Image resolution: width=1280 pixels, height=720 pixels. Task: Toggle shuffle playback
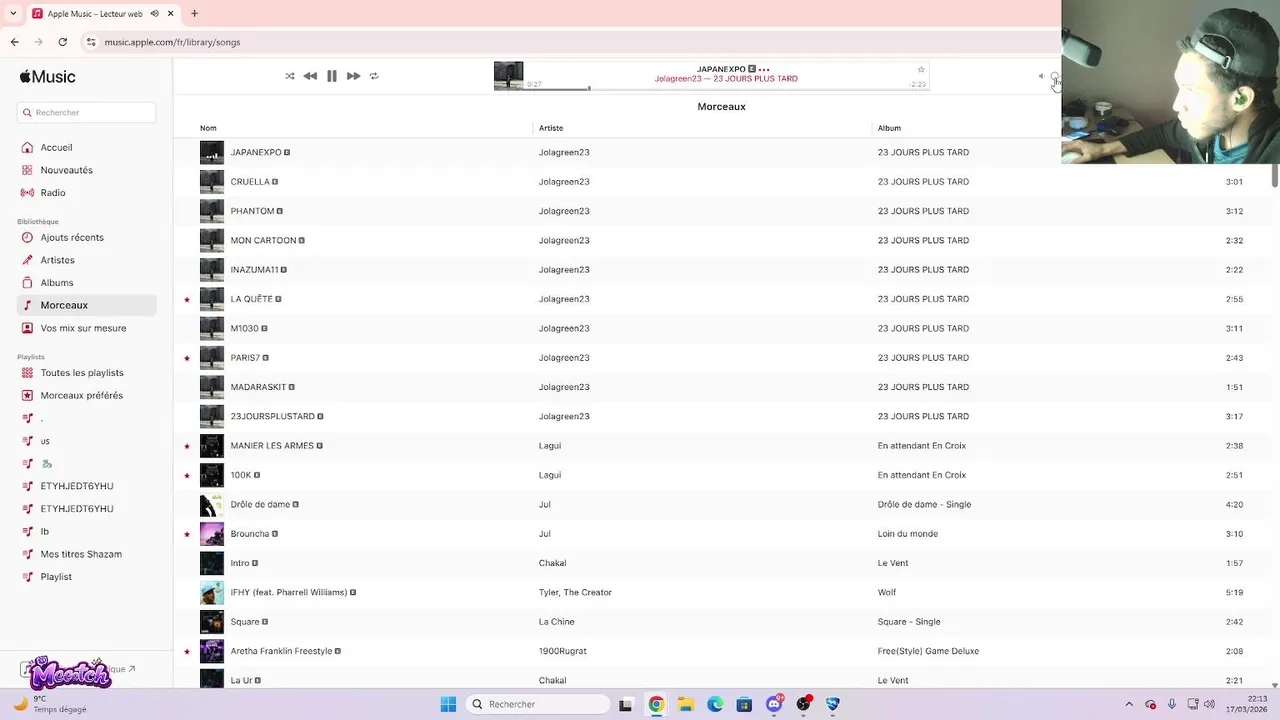[x=290, y=76]
